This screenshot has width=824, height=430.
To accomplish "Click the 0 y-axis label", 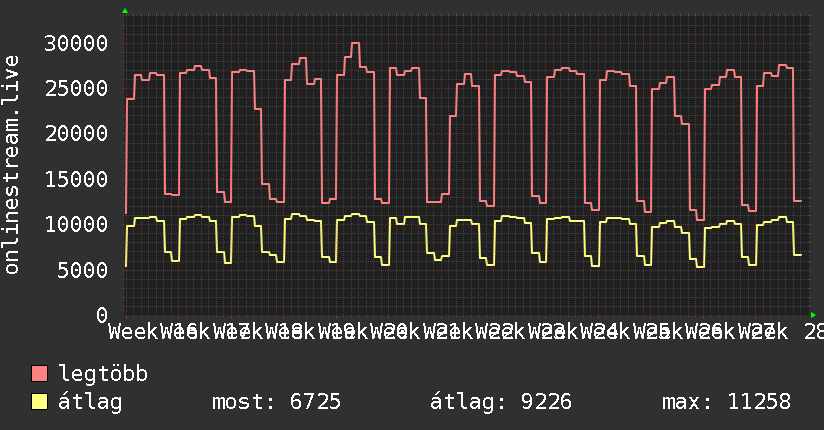I will [x=102, y=315].
